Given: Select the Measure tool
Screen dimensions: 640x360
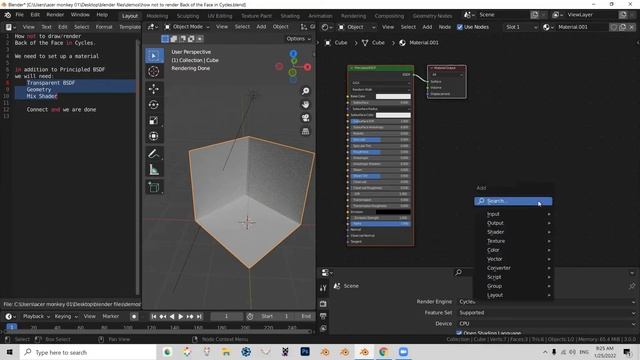Looking at the screenshot, I should coord(154,169).
